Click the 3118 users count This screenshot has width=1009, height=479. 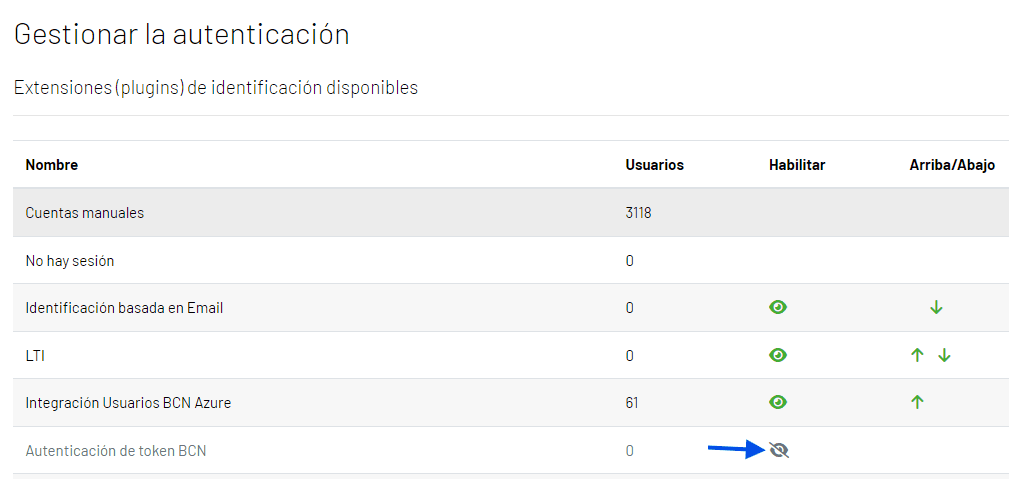(638, 213)
